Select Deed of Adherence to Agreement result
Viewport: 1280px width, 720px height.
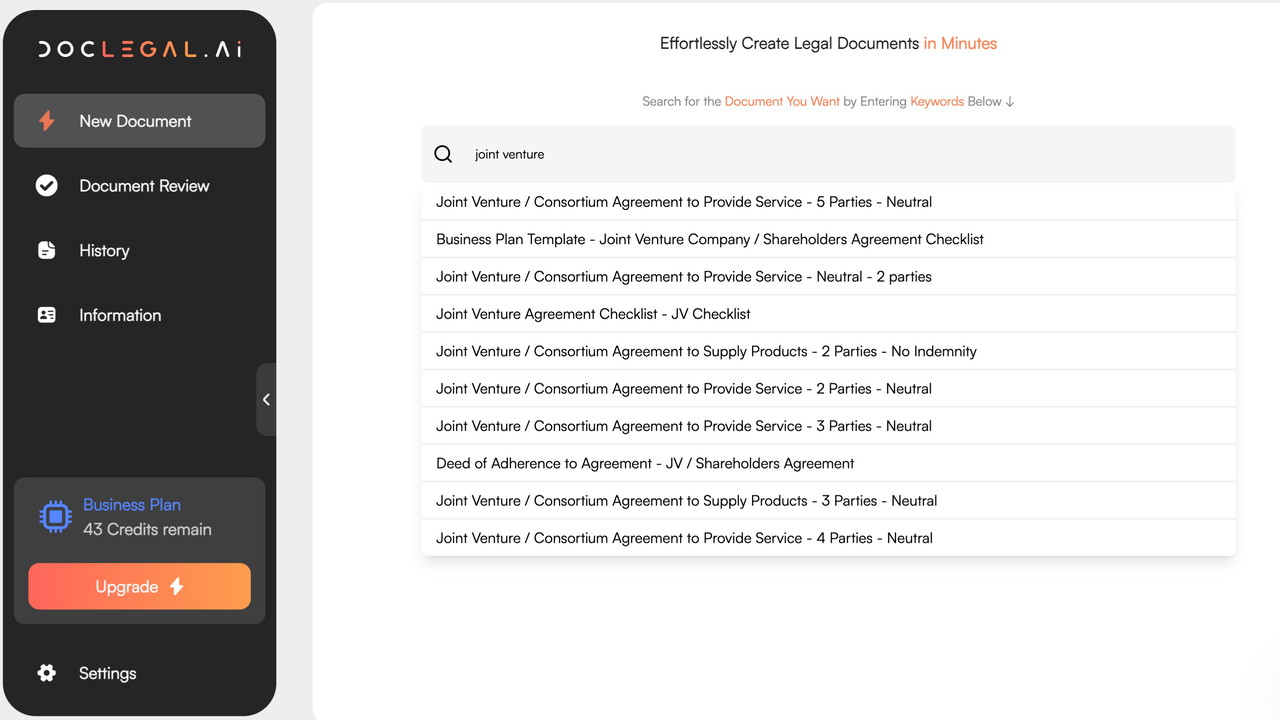pyautogui.click(x=645, y=463)
